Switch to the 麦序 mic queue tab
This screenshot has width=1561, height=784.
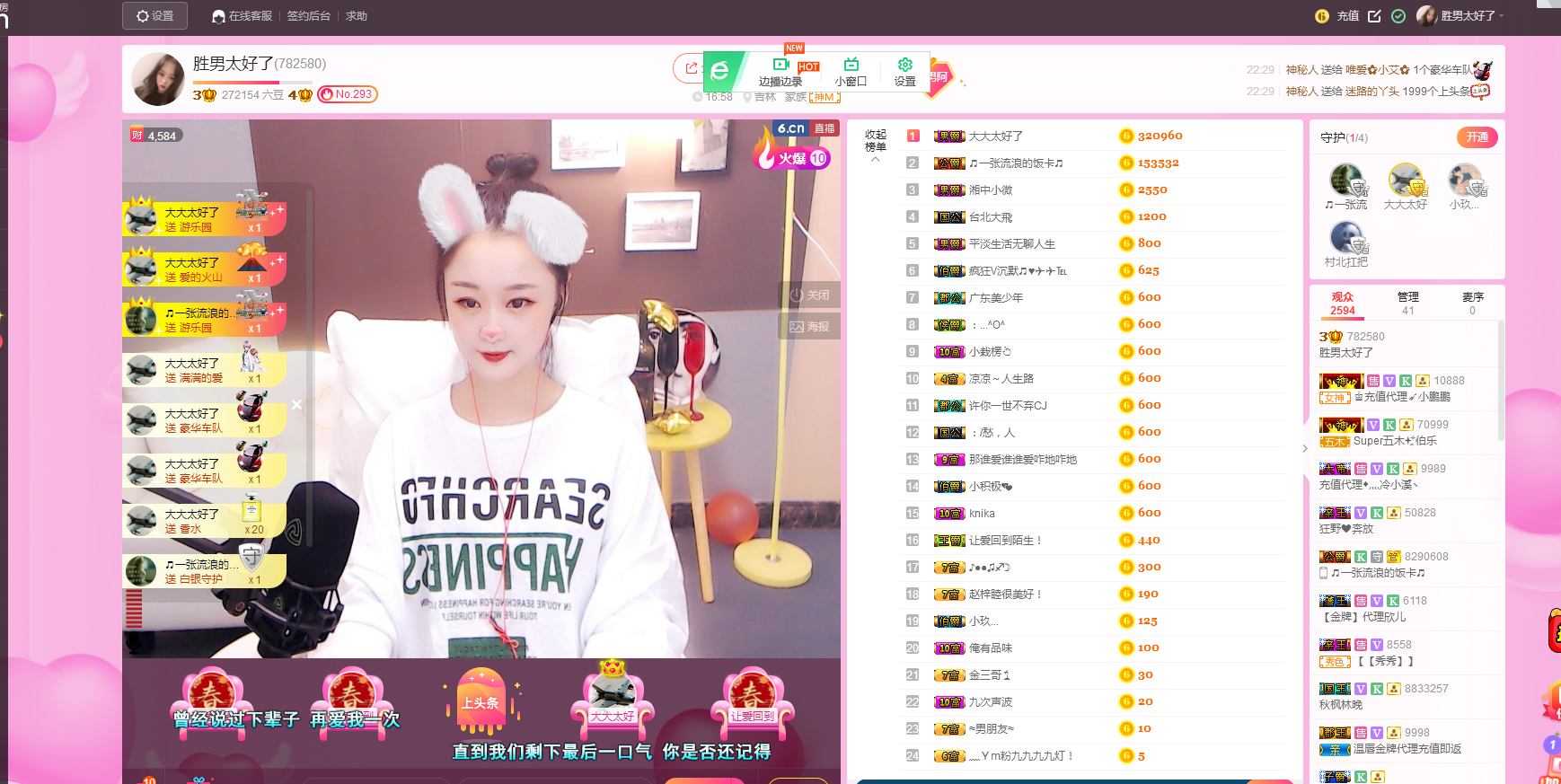click(x=1472, y=304)
